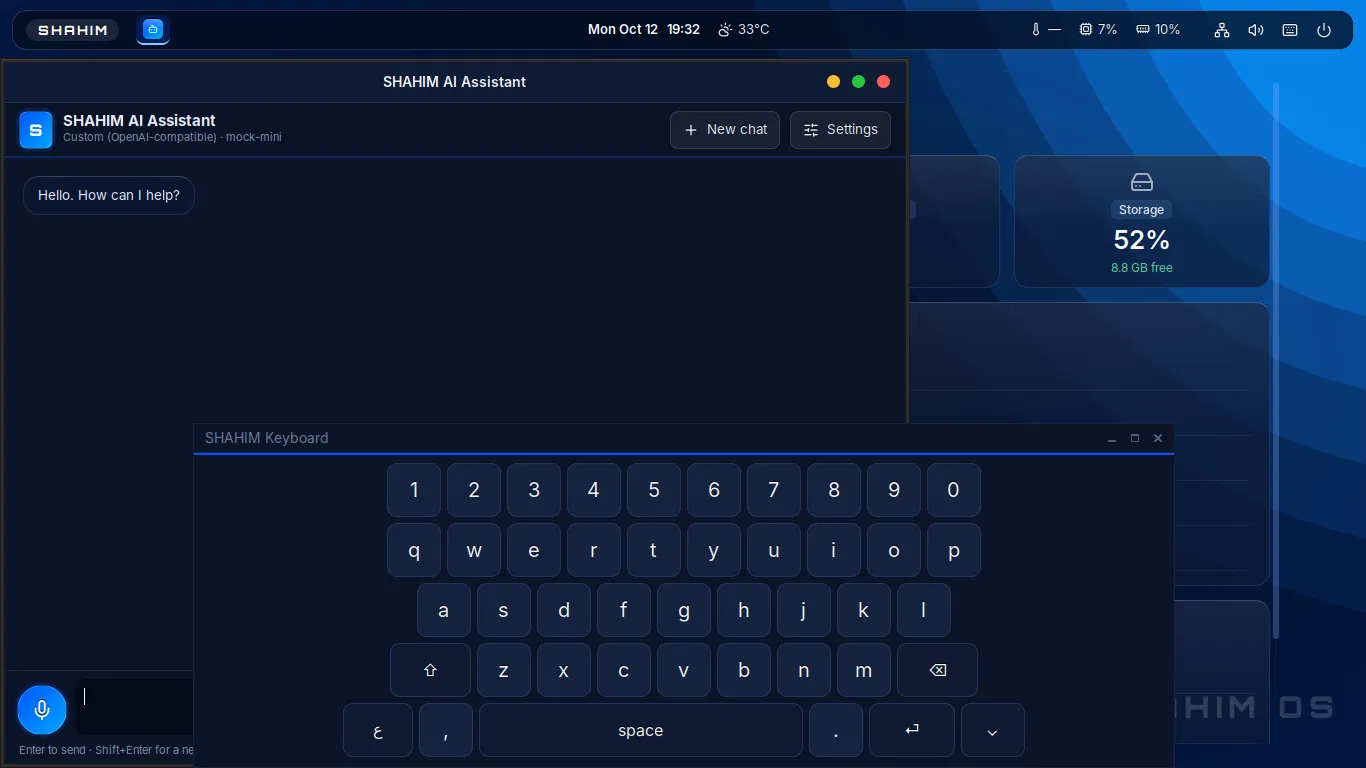This screenshot has width=1366, height=768.
Task: Click the storage drive icon in widget
Action: [1142, 182]
